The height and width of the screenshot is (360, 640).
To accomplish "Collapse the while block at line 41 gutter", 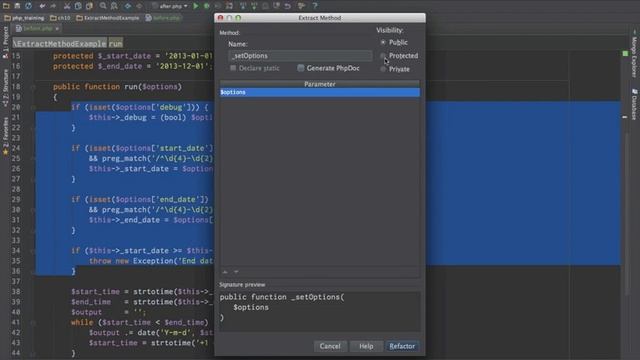I will [33, 322].
